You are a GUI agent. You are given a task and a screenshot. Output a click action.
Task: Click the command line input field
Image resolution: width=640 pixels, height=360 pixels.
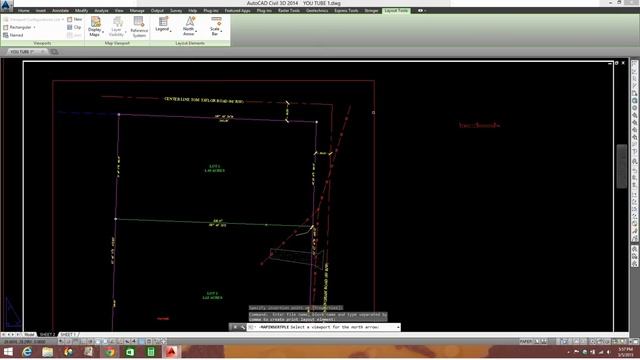324,327
